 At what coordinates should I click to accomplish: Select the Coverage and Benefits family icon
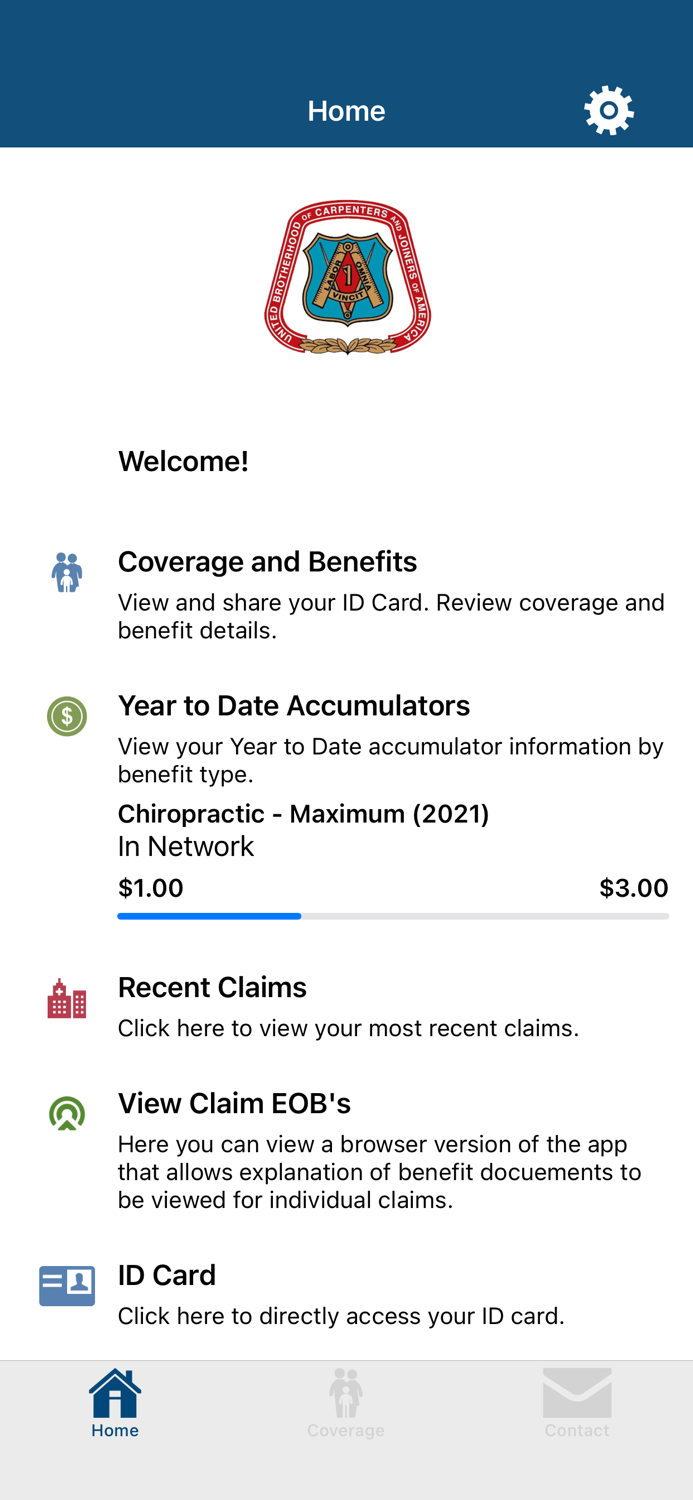point(66,571)
